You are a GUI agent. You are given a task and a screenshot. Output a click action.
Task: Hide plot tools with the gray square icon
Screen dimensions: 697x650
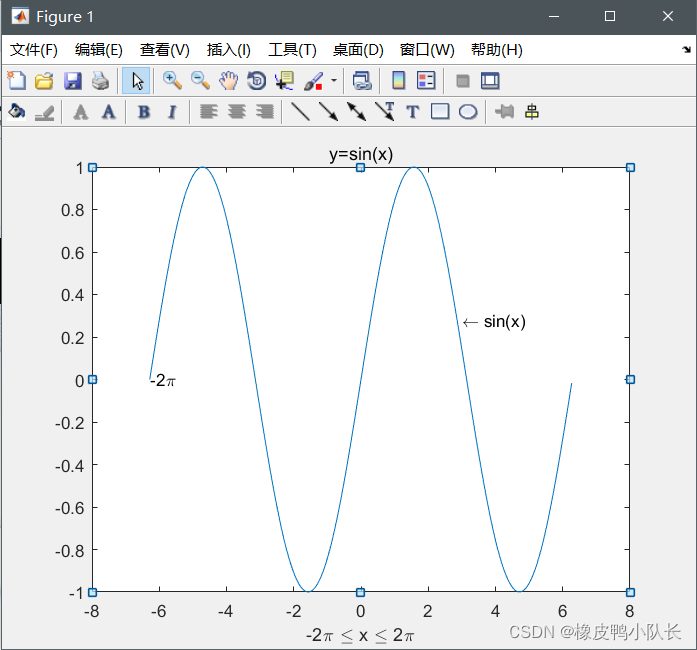coord(463,81)
